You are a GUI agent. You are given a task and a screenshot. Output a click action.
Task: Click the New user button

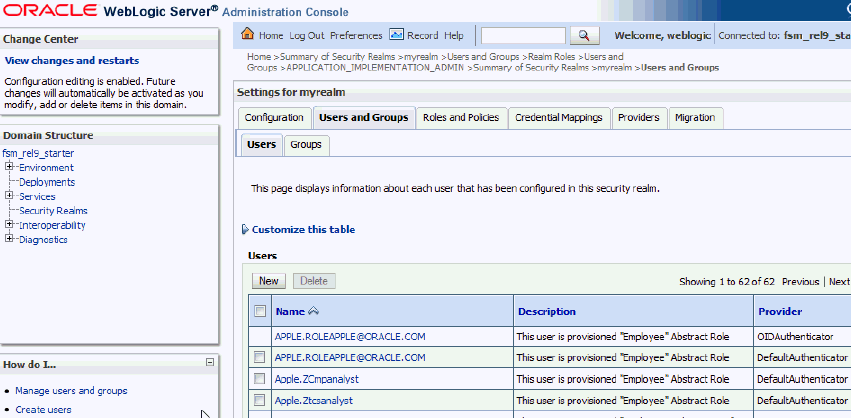click(x=269, y=282)
